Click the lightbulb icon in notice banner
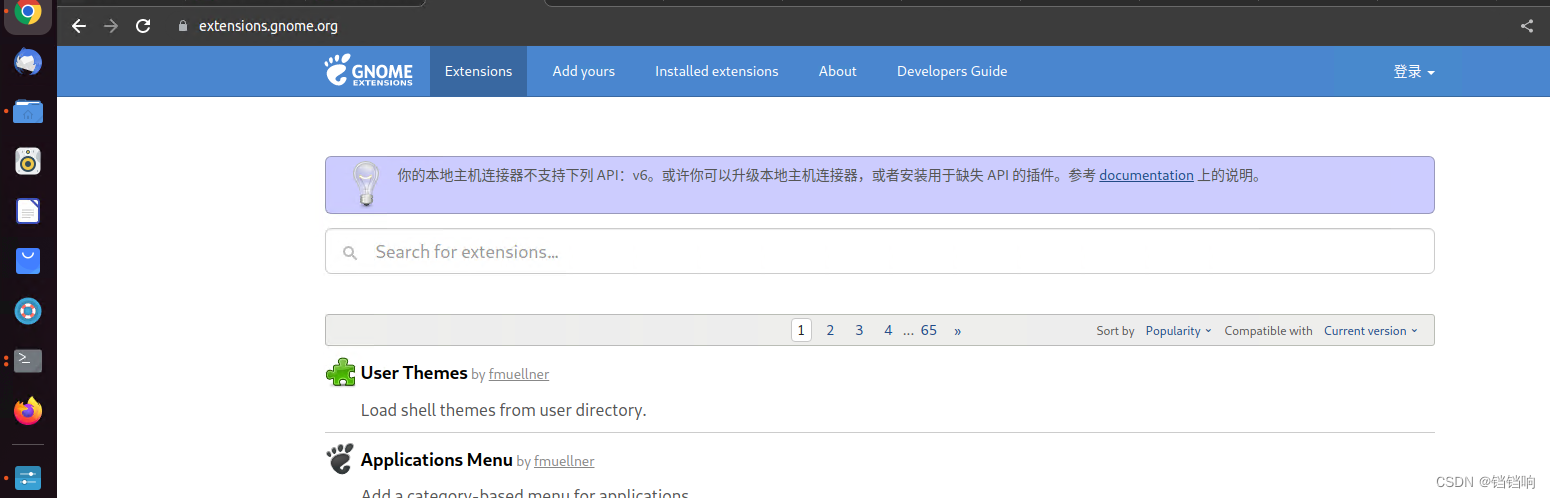 pyautogui.click(x=366, y=185)
